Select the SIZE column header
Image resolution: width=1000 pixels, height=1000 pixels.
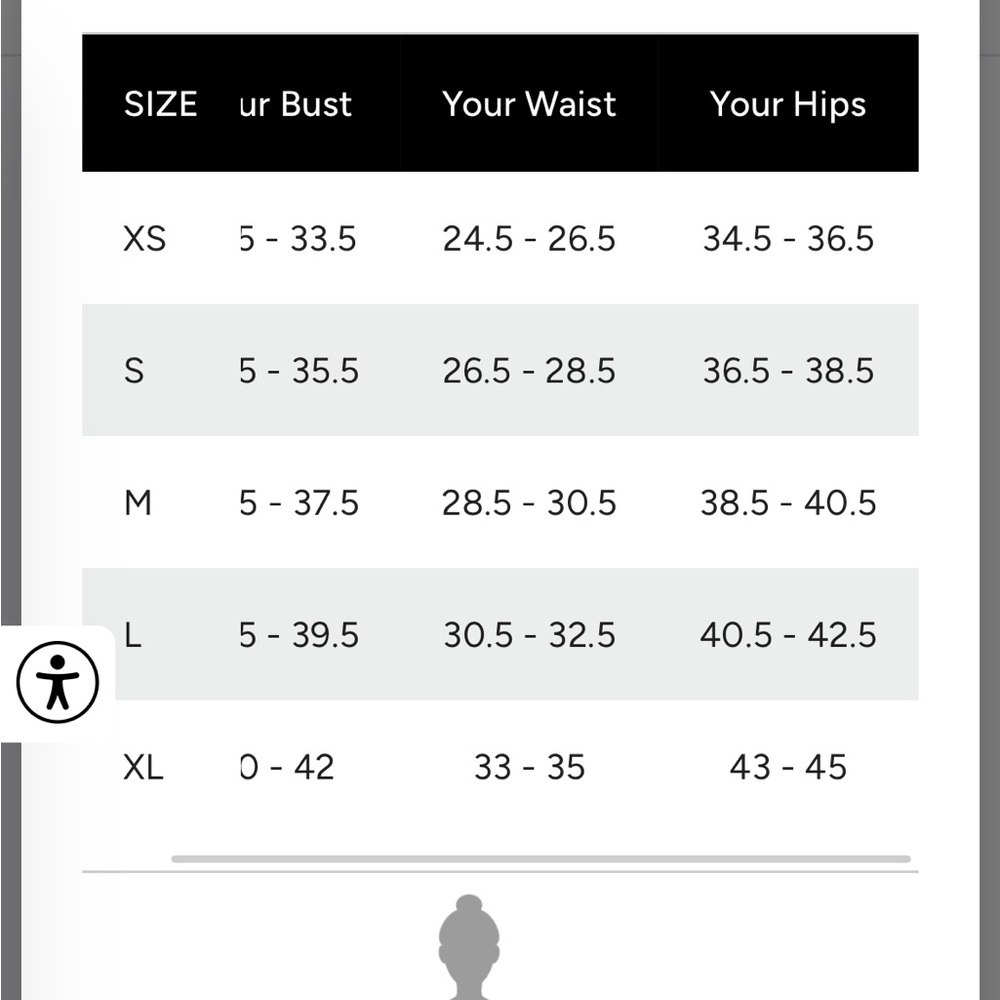click(x=160, y=104)
